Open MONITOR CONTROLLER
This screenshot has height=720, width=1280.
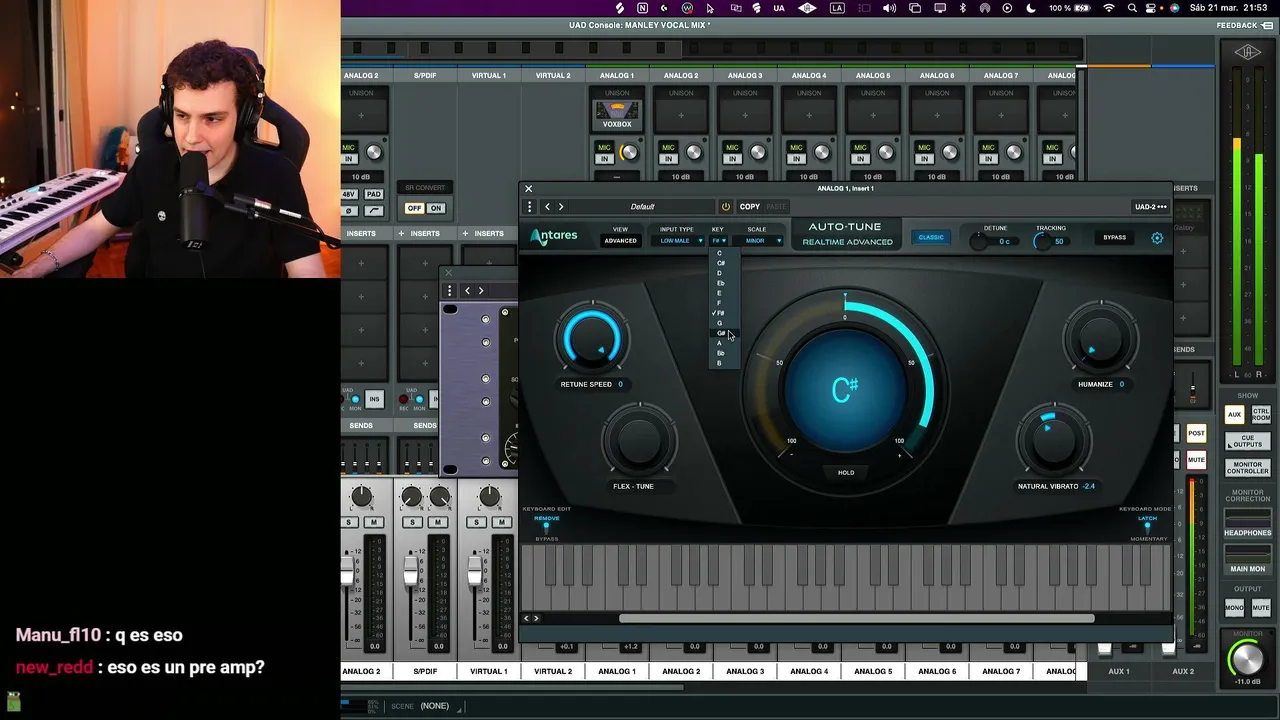tap(1248, 467)
